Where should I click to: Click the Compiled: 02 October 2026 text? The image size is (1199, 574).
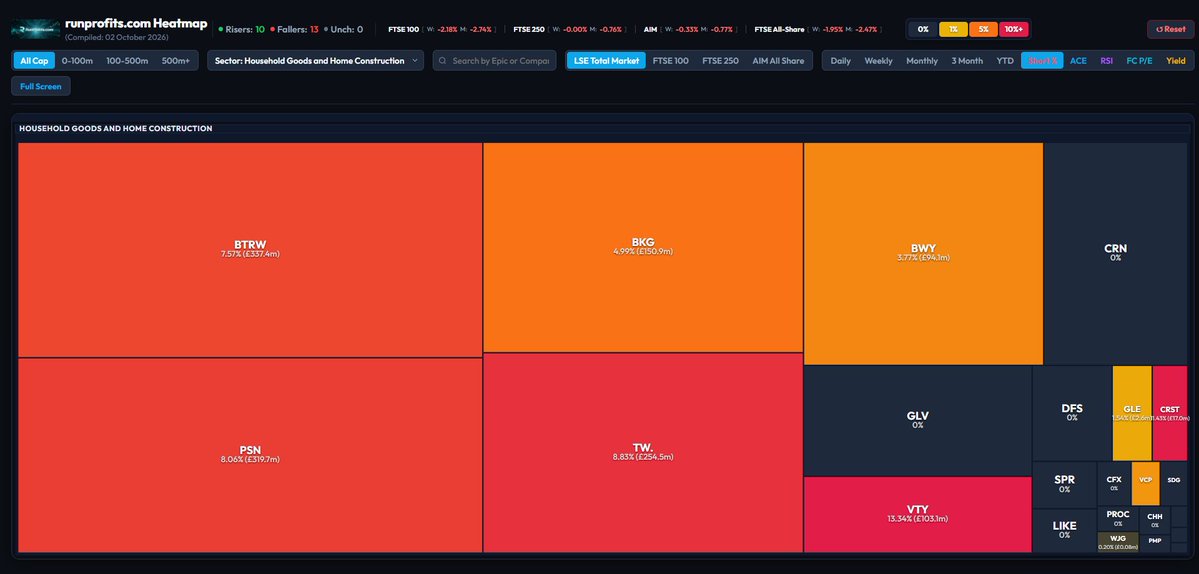pyautogui.click(x=117, y=37)
